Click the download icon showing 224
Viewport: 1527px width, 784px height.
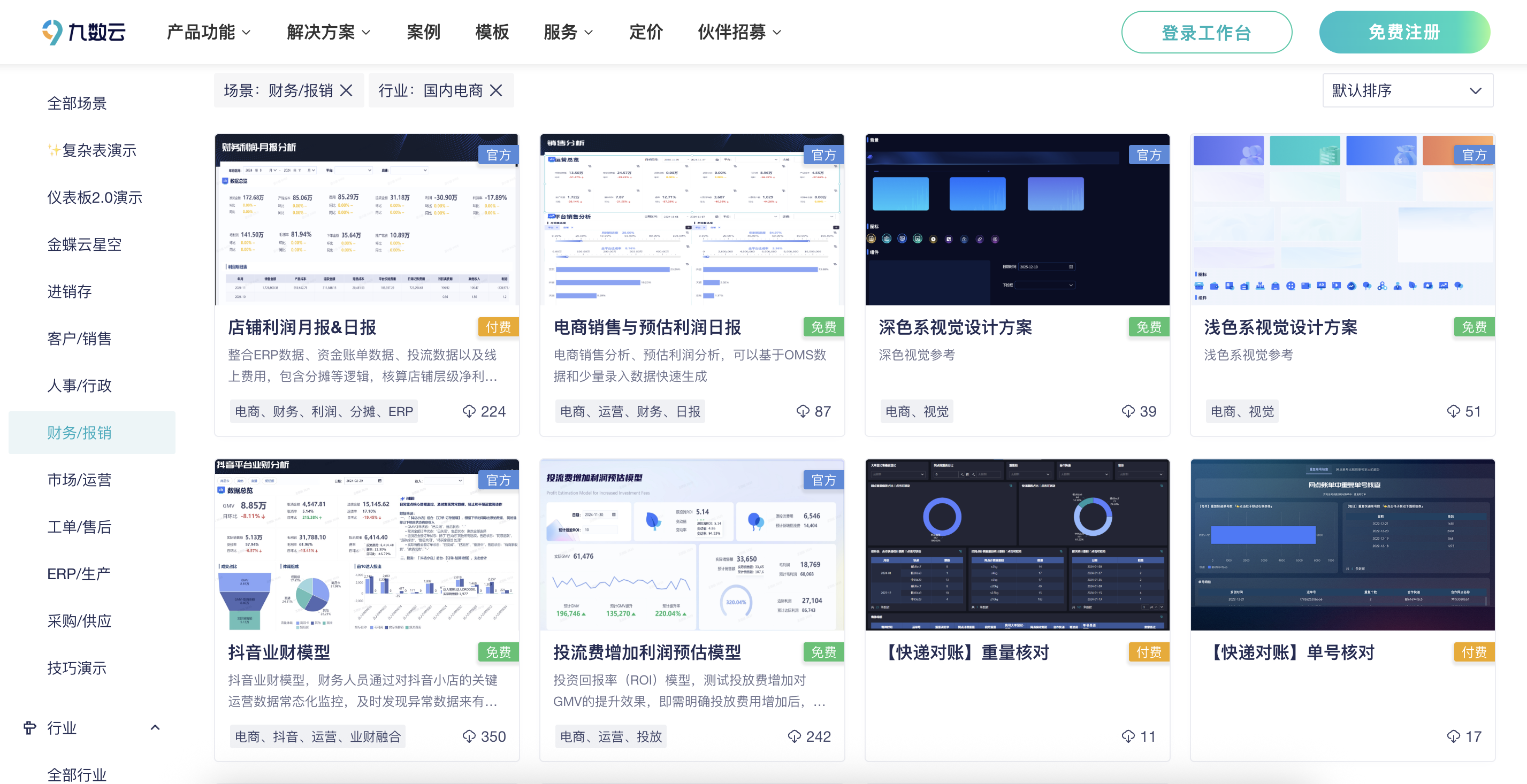tap(469, 411)
